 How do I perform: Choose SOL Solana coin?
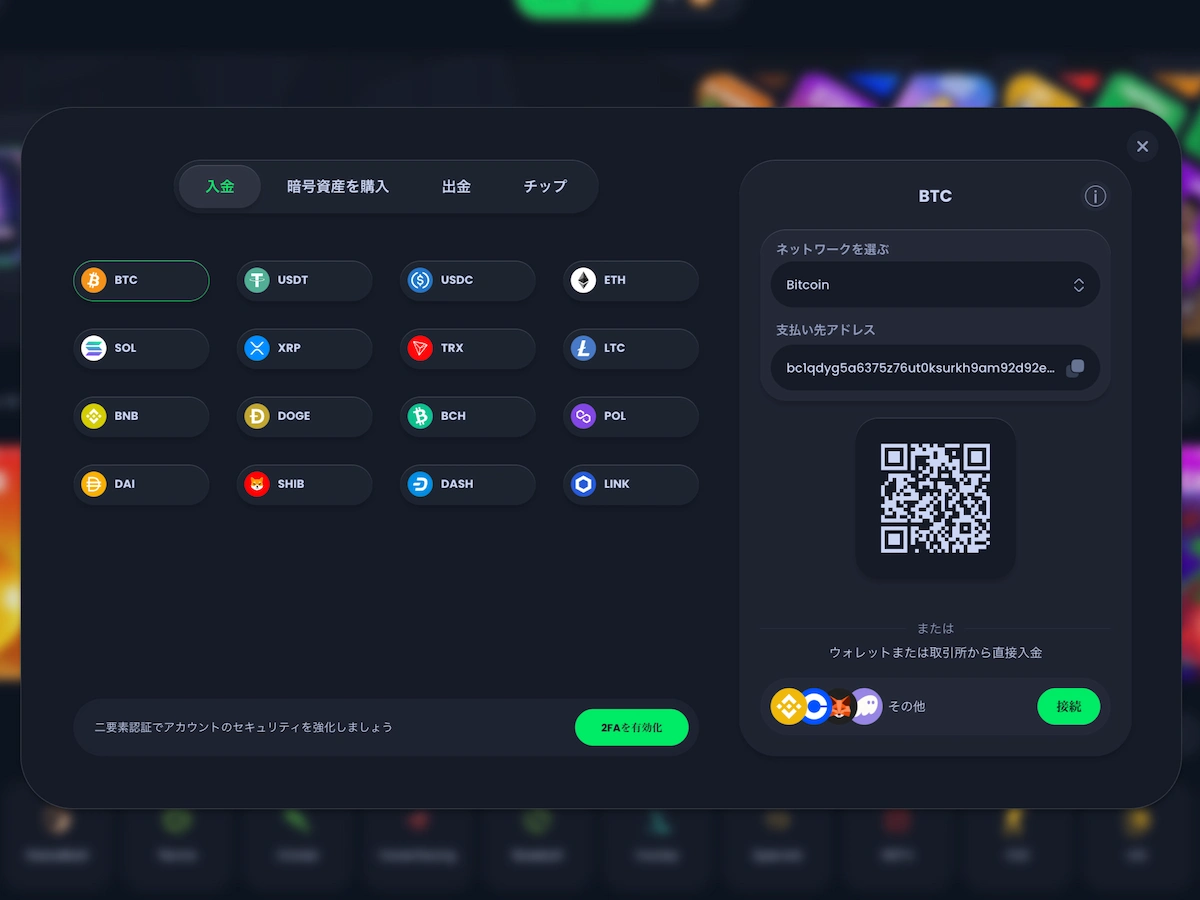pos(141,349)
